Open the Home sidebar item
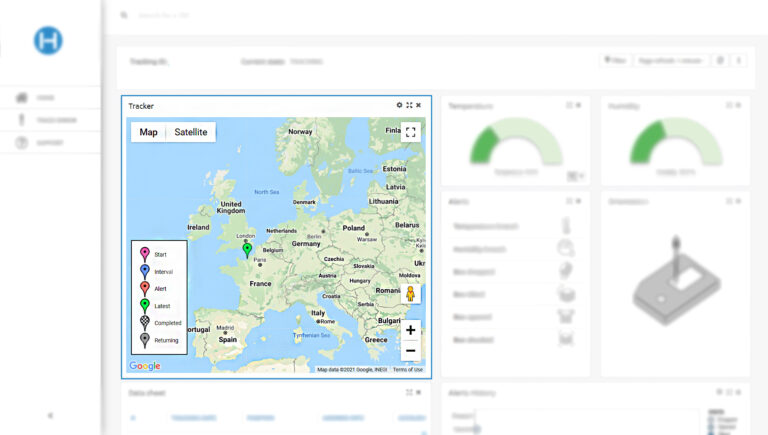 [x=50, y=97]
